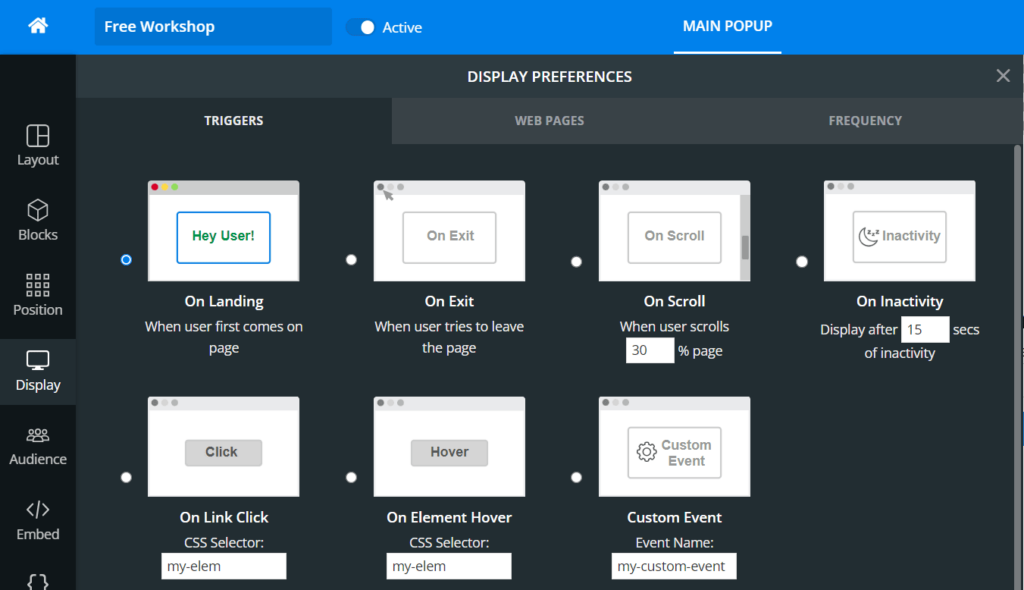Open the Frequency tab

864,120
